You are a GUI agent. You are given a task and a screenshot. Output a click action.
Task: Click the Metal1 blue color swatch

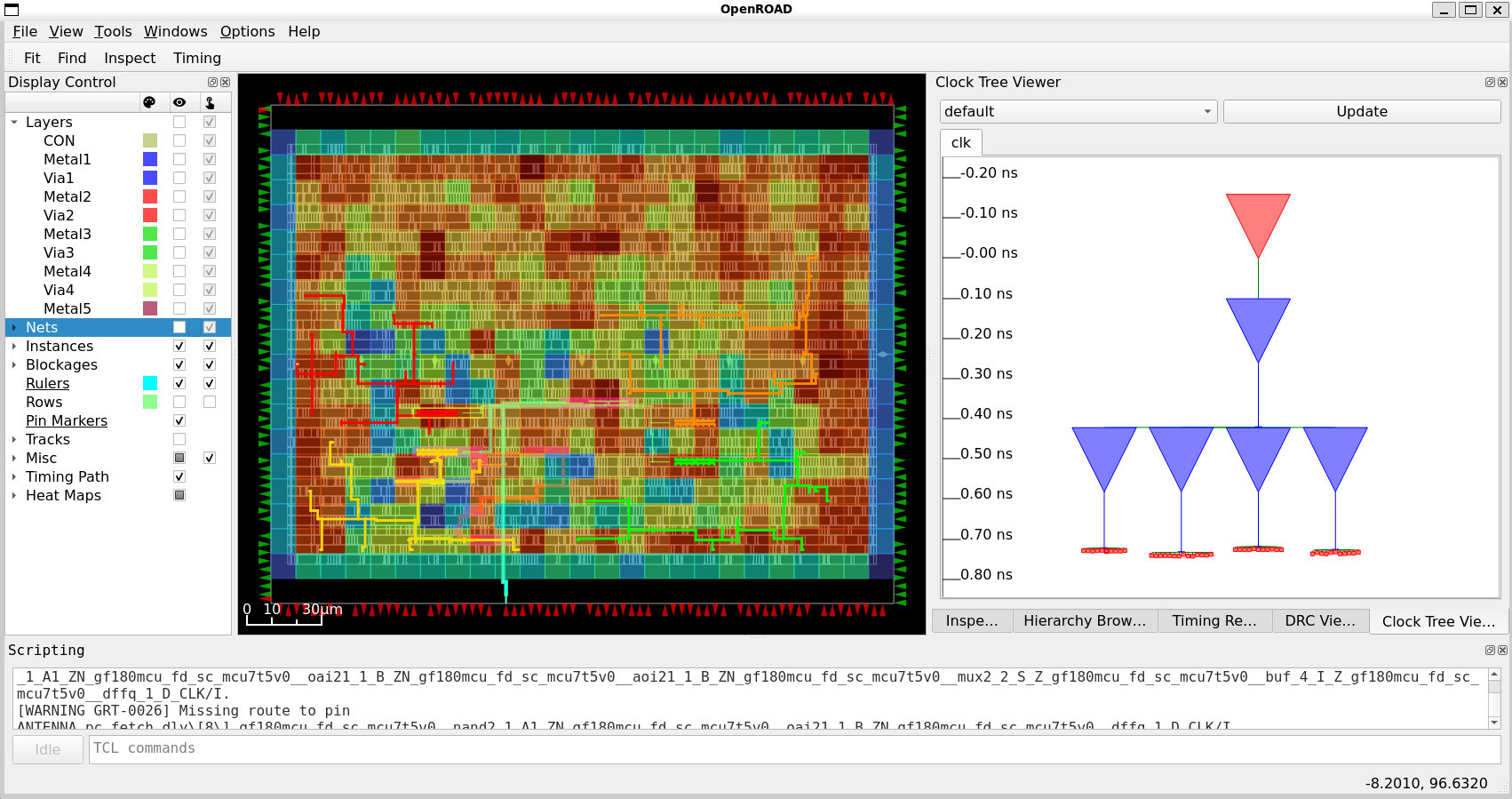[x=150, y=159]
